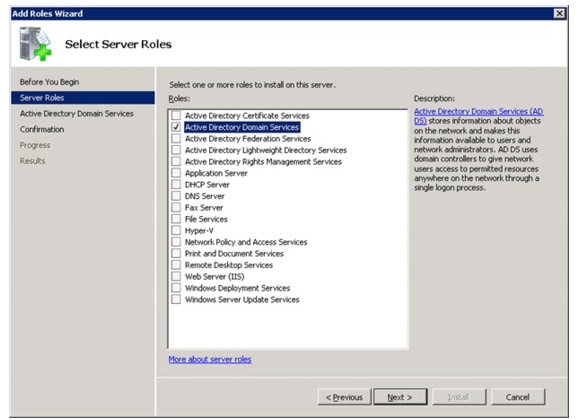This screenshot has width=588, height=420.
Task: Tick the Web Server (IIS) checkbox
Action: (x=176, y=276)
